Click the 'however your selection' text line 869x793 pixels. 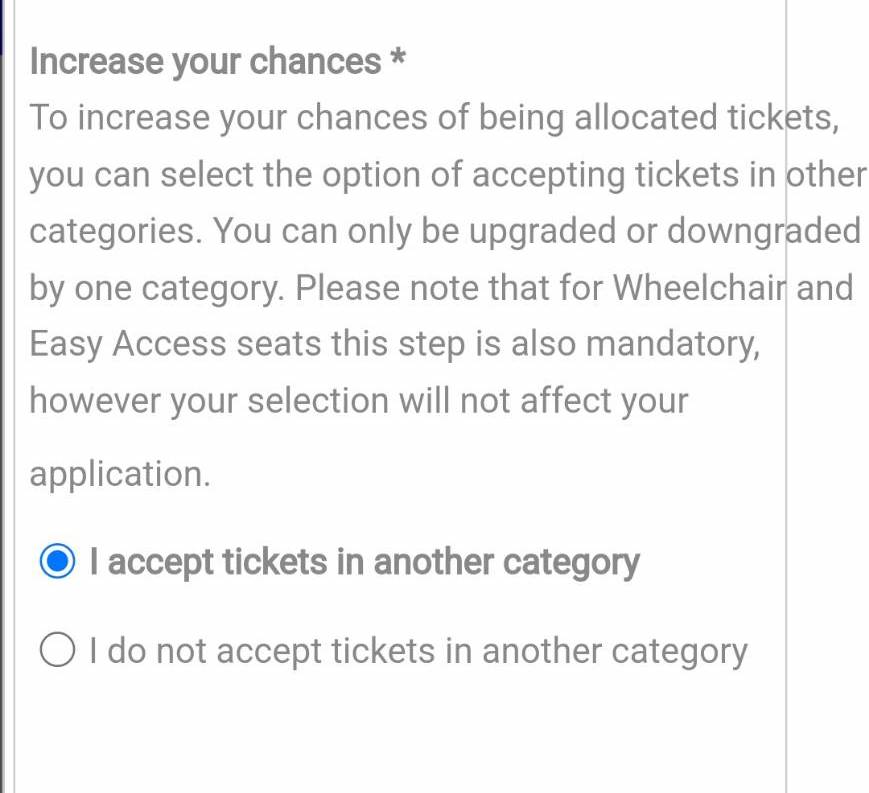pos(209,400)
